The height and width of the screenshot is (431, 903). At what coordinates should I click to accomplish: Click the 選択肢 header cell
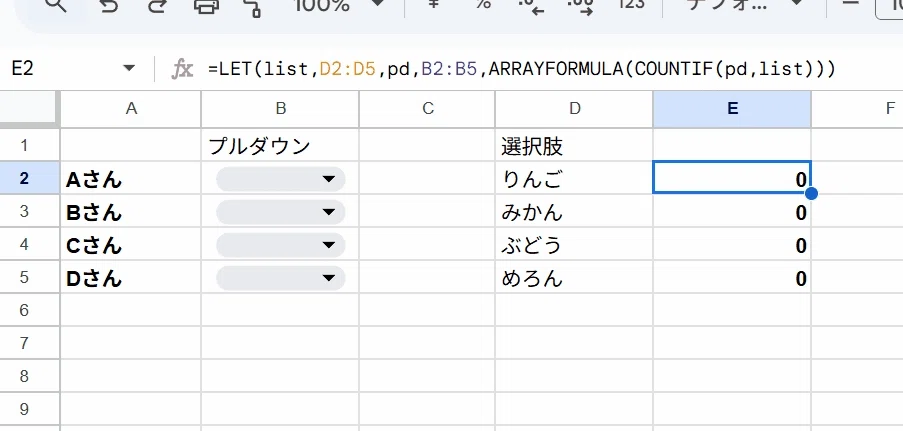[574, 145]
